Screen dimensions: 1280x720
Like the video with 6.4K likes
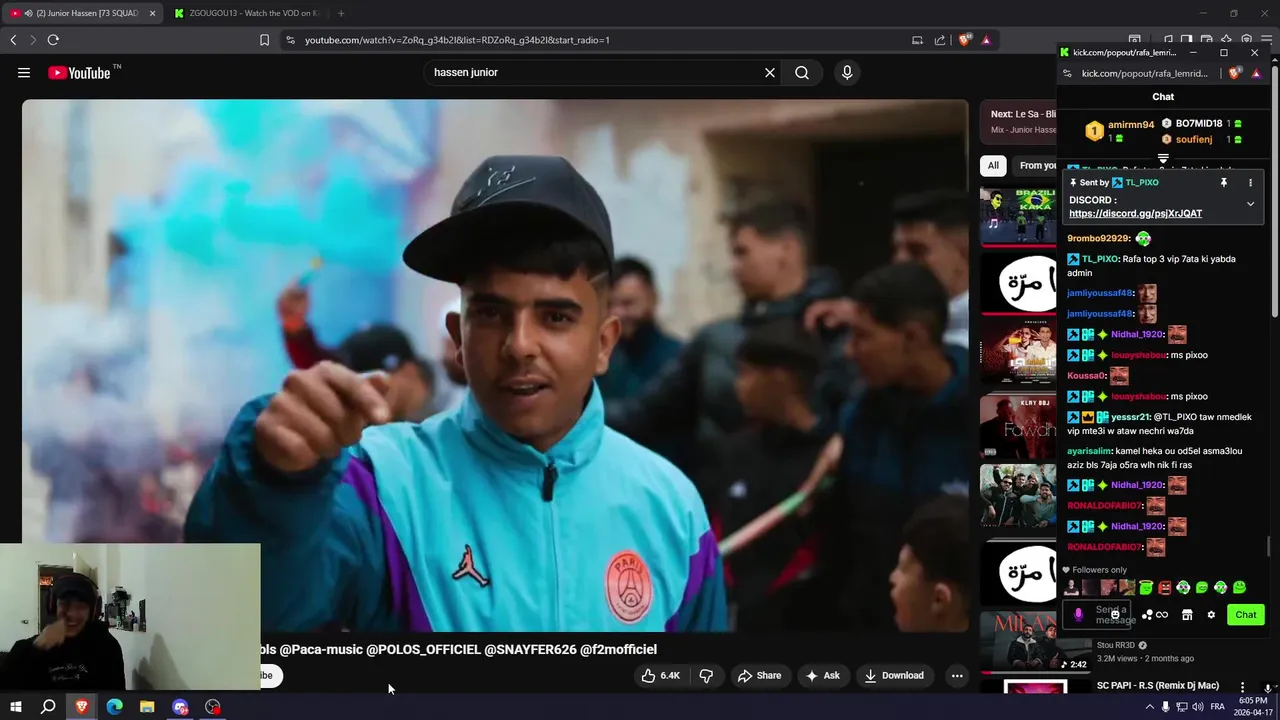661,675
